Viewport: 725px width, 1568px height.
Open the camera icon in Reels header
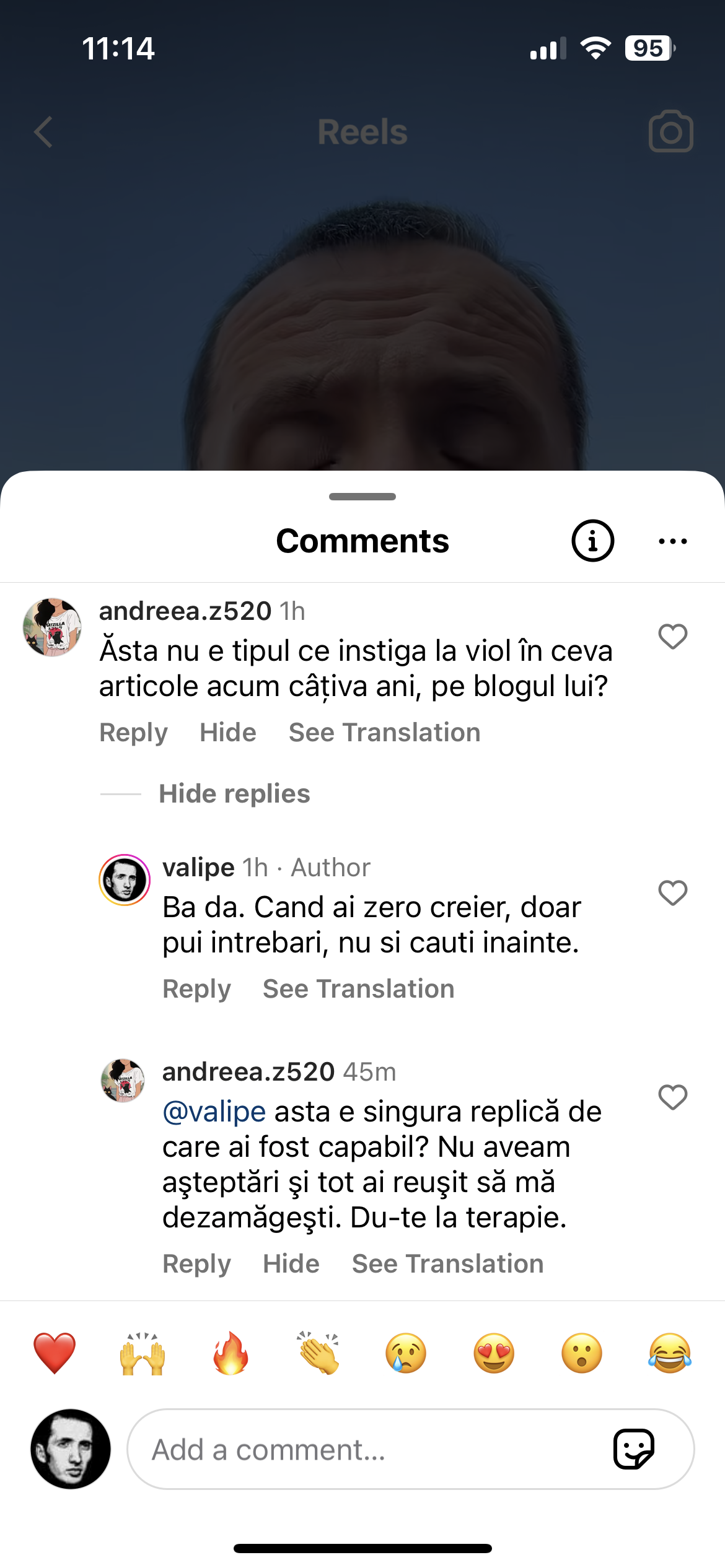coord(670,131)
